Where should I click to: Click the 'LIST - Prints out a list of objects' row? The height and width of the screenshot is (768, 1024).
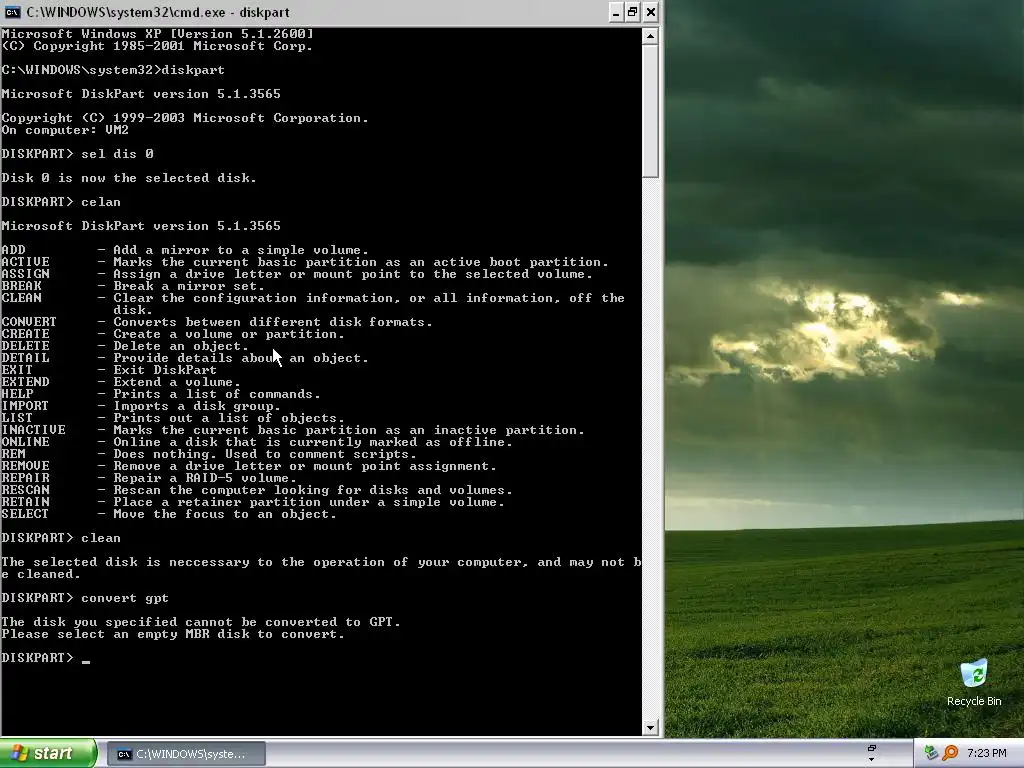[x=172, y=418]
